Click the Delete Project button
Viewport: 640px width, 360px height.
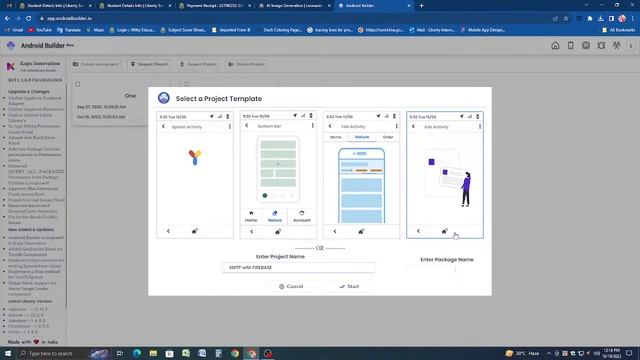point(247,64)
